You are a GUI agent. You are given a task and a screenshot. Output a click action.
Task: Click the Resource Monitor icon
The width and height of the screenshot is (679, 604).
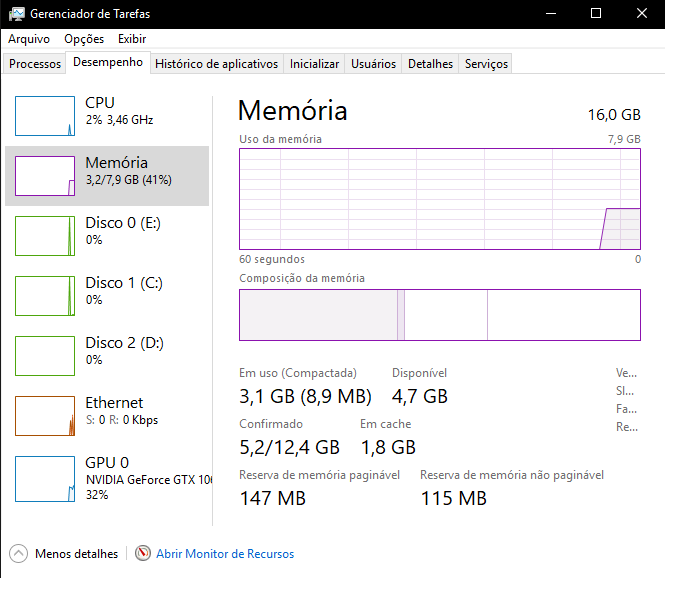click(x=143, y=553)
